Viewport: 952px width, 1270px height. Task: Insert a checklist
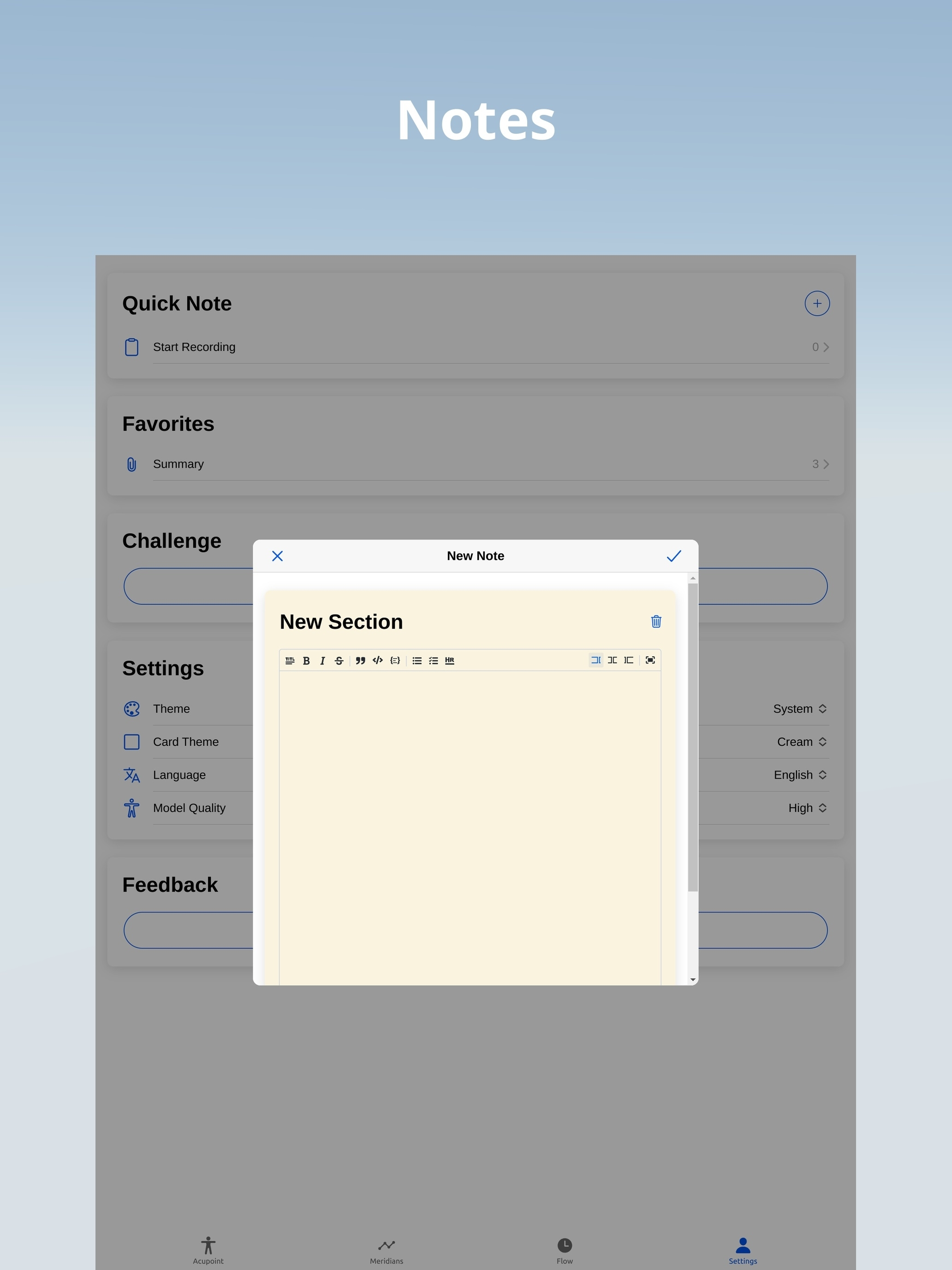433,660
